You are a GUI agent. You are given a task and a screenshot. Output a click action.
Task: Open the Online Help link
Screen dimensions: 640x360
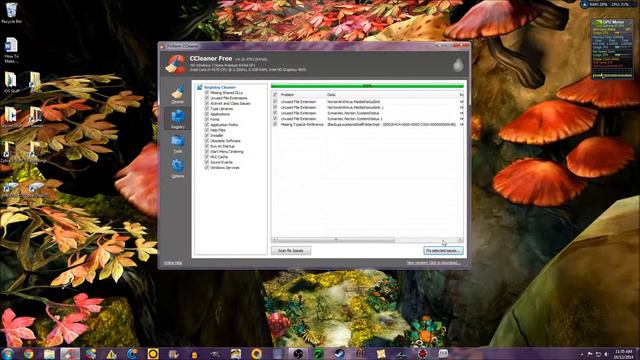[x=173, y=263]
